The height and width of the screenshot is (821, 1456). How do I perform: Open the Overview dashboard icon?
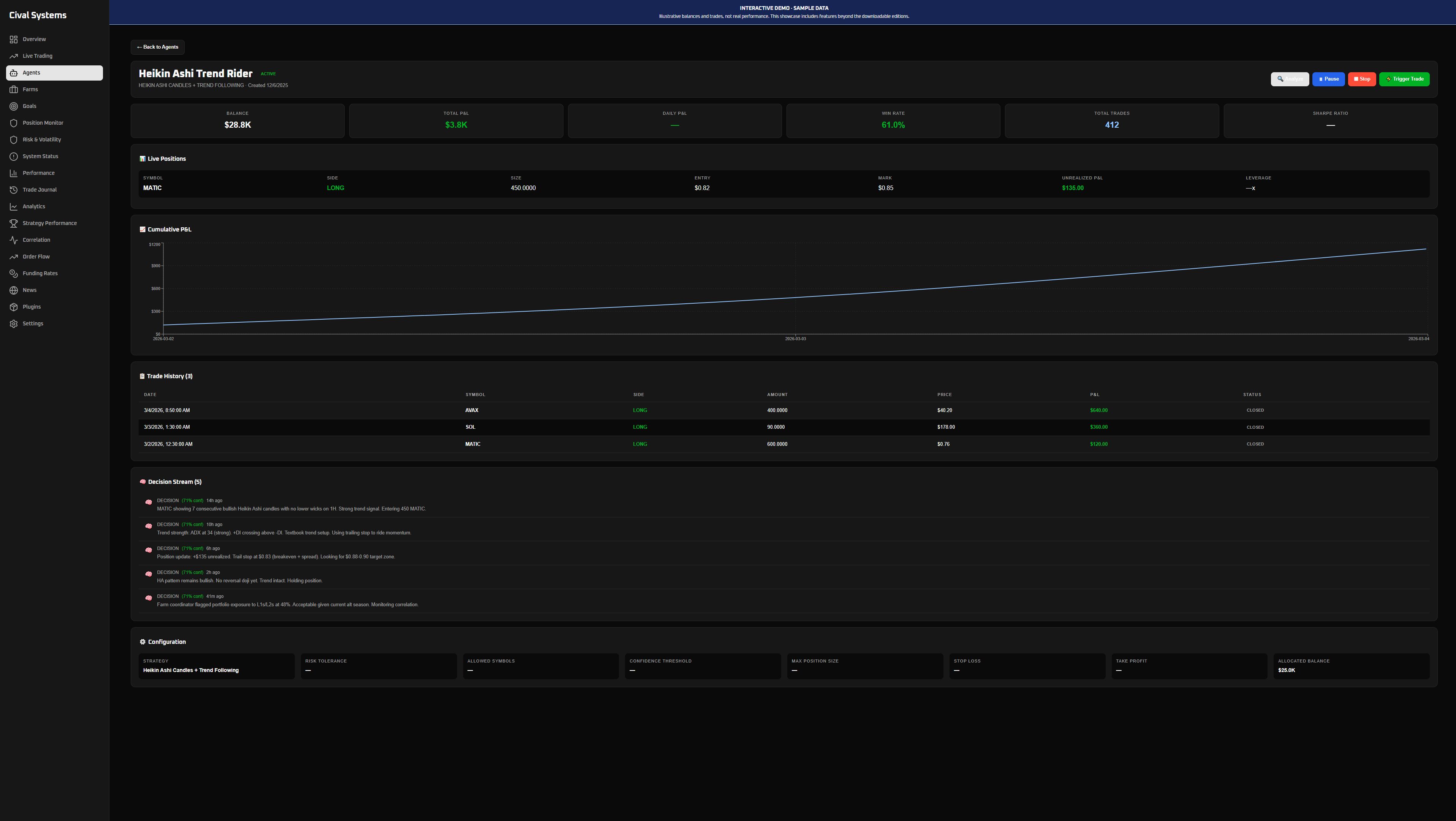(14, 39)
